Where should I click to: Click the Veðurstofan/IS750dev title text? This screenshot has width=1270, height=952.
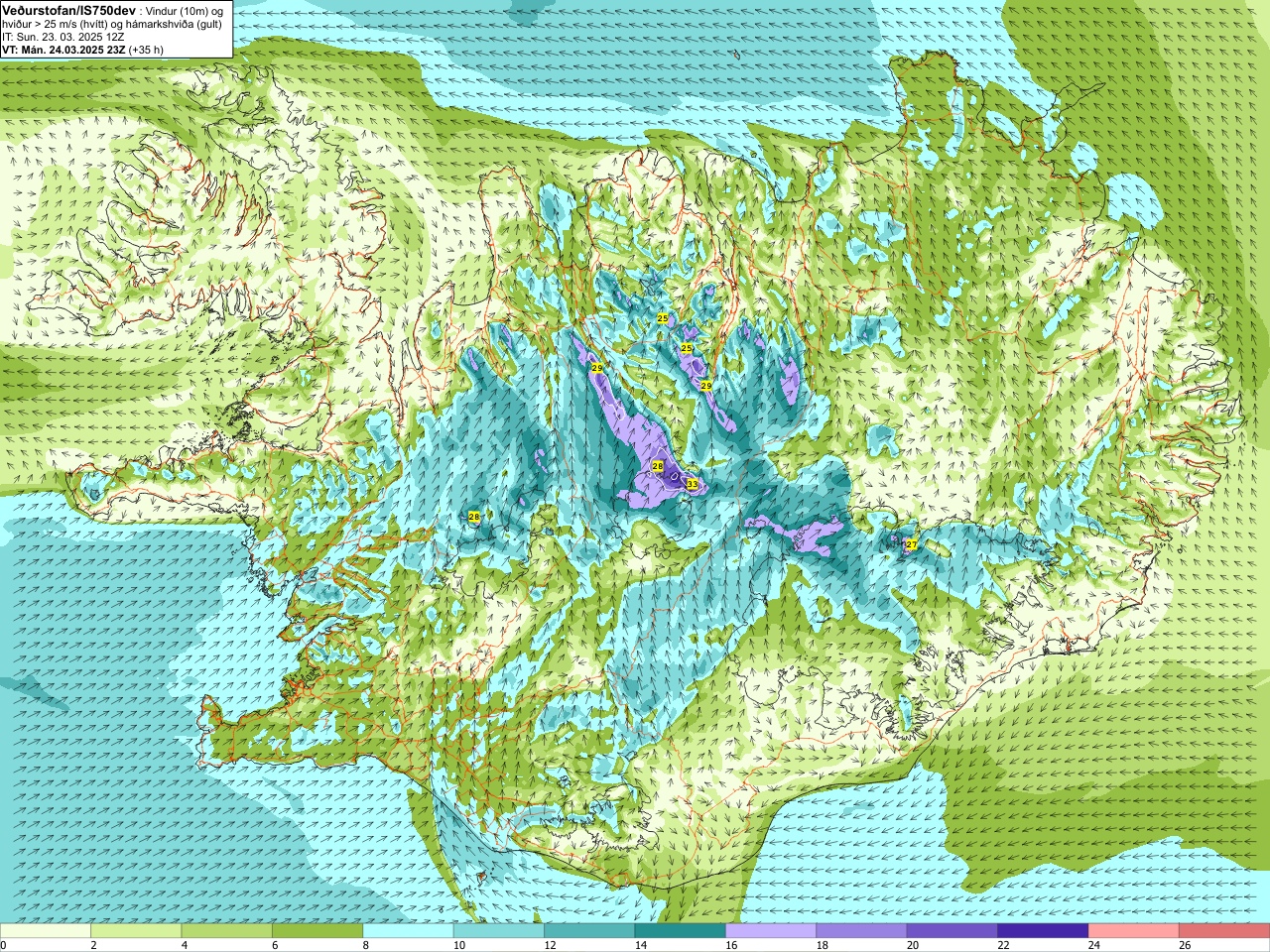point(69,9)
